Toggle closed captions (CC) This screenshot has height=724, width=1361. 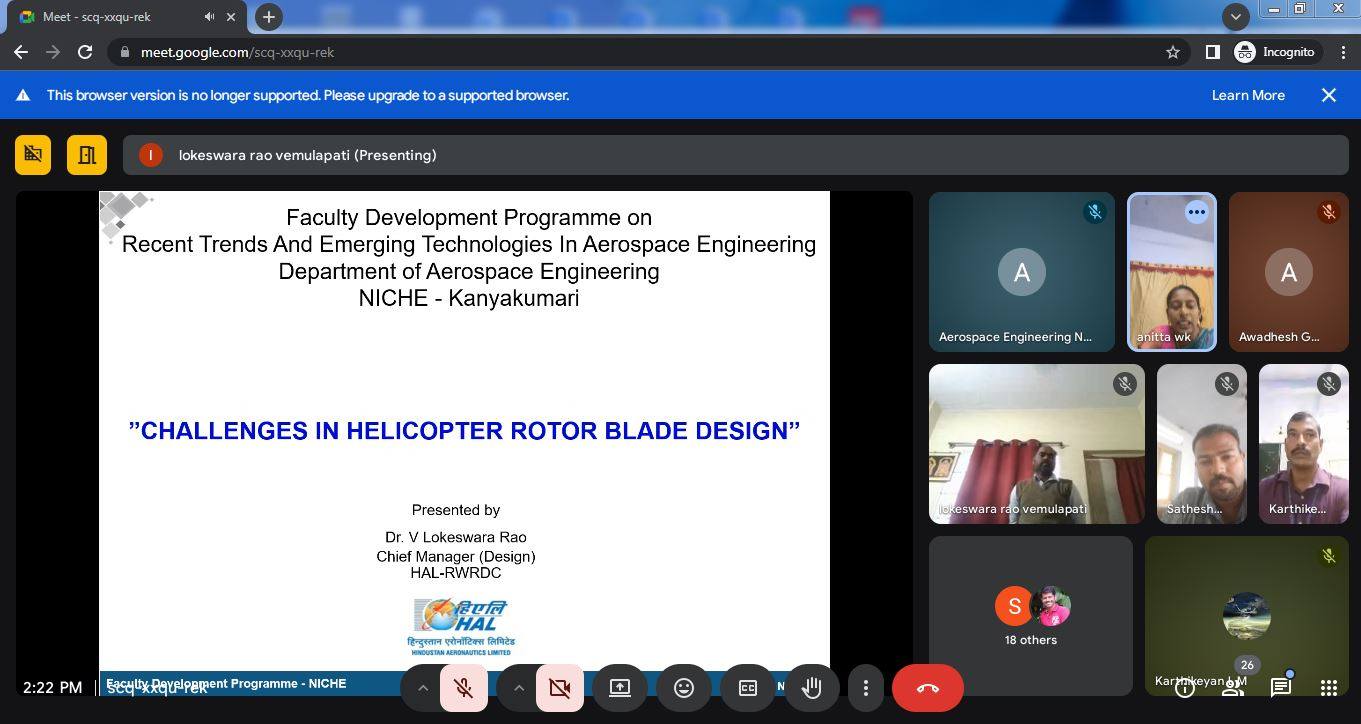tap(748, 688)
